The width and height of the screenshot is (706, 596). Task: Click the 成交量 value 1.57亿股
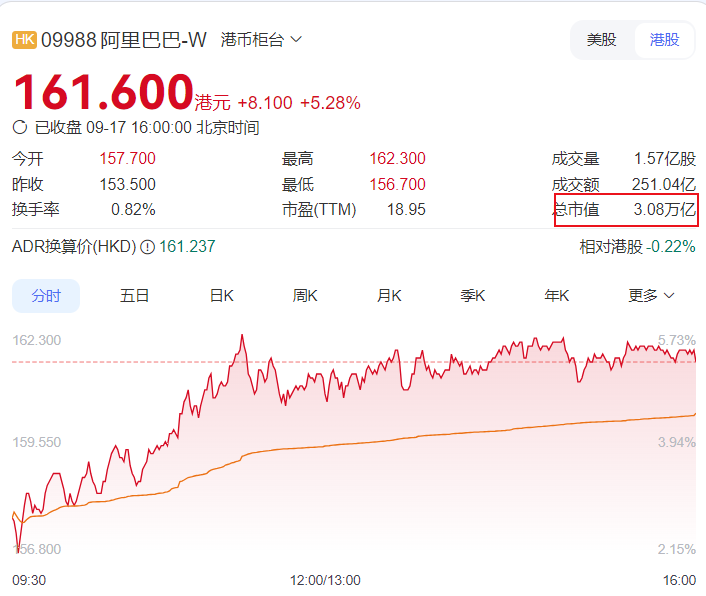pos(665,158)
